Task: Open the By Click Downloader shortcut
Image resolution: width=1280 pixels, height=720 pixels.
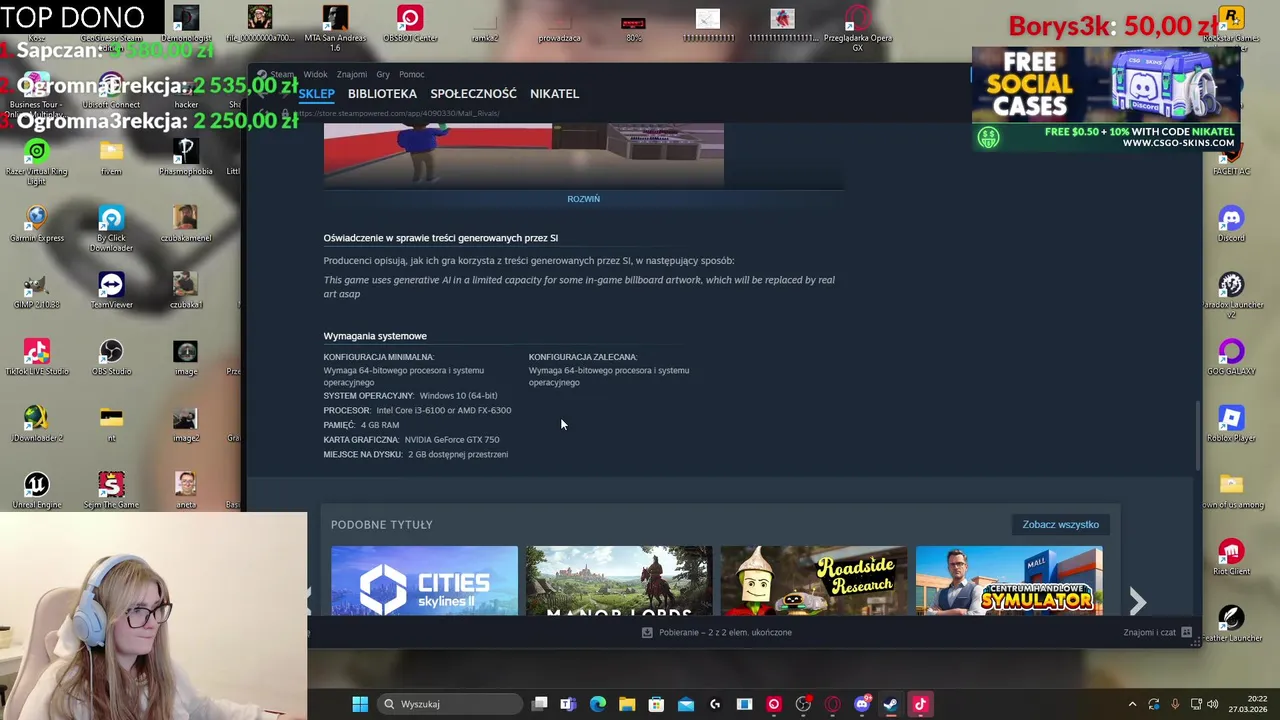Action: pyautogui.click(x=111, y=229)
